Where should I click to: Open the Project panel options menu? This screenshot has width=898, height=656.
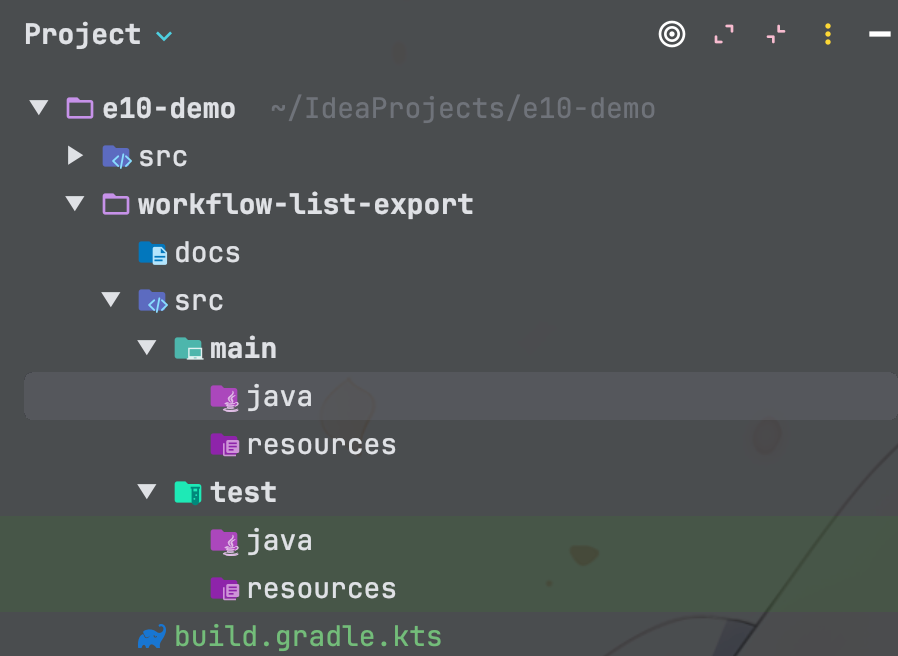[828, 35]
